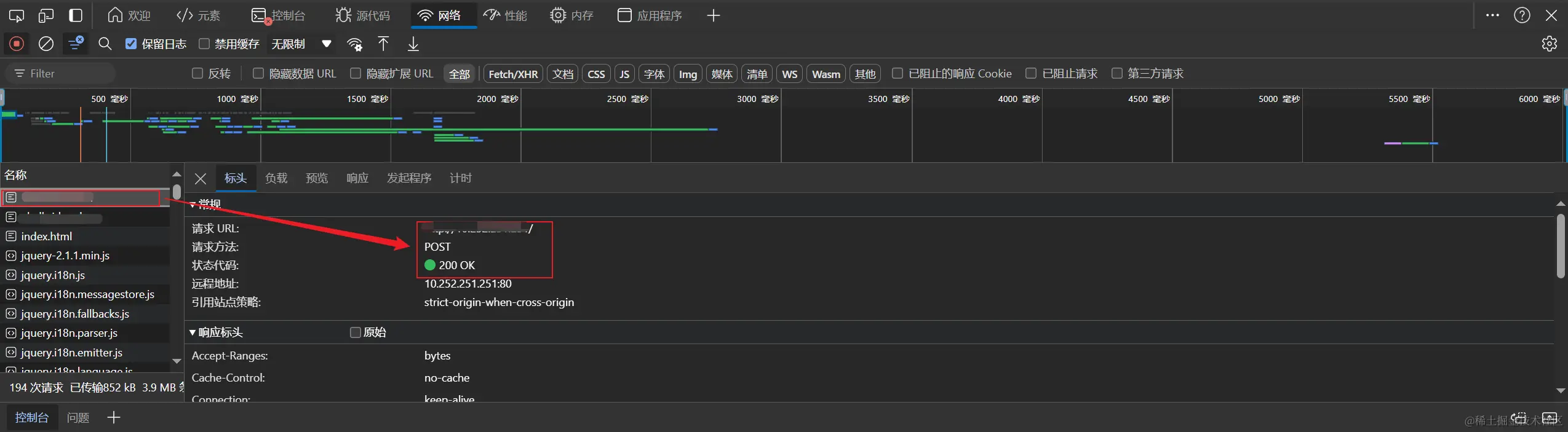Image resolution: width=1568 pixels, height=432 pixels.
Task: Filter by 其他 other type
Action: (x=865, y=74)
